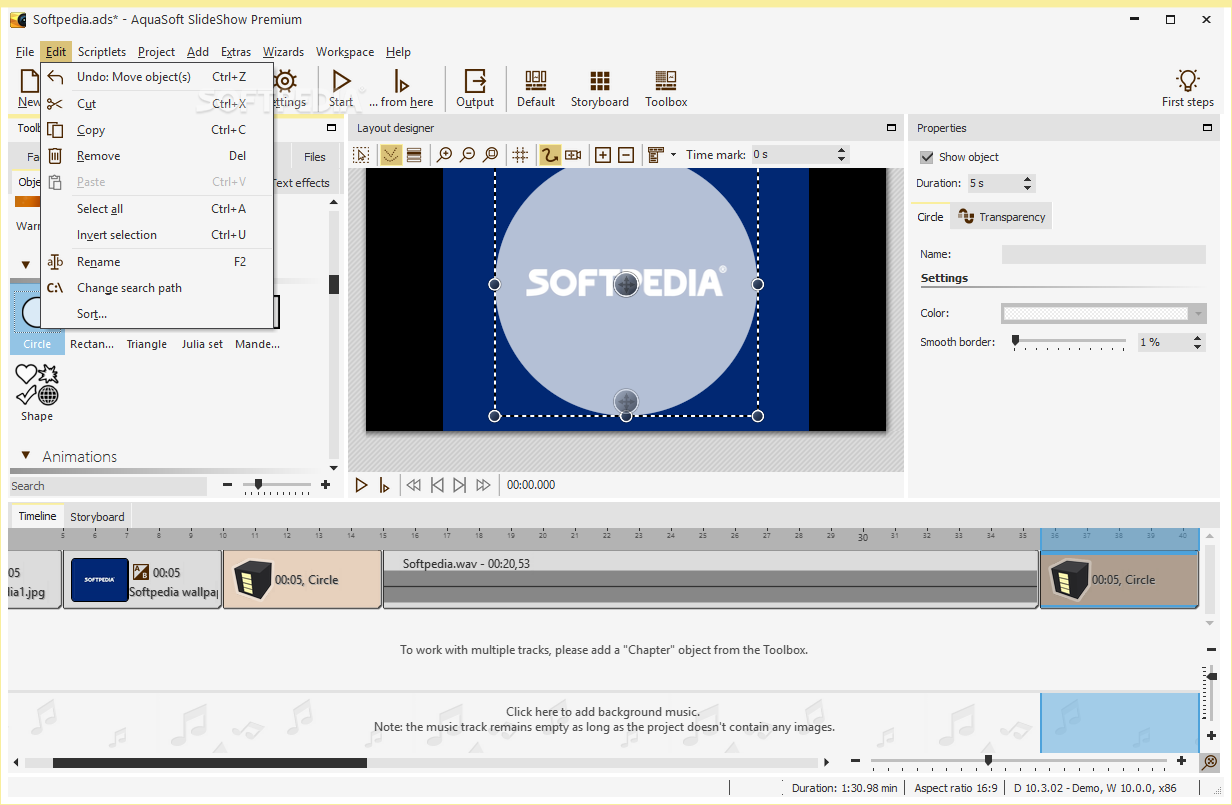The height and width of the screenshot is (805, 1232).
Task: Toggle the Show object checkbox
Action: click(x=927, y=157)
